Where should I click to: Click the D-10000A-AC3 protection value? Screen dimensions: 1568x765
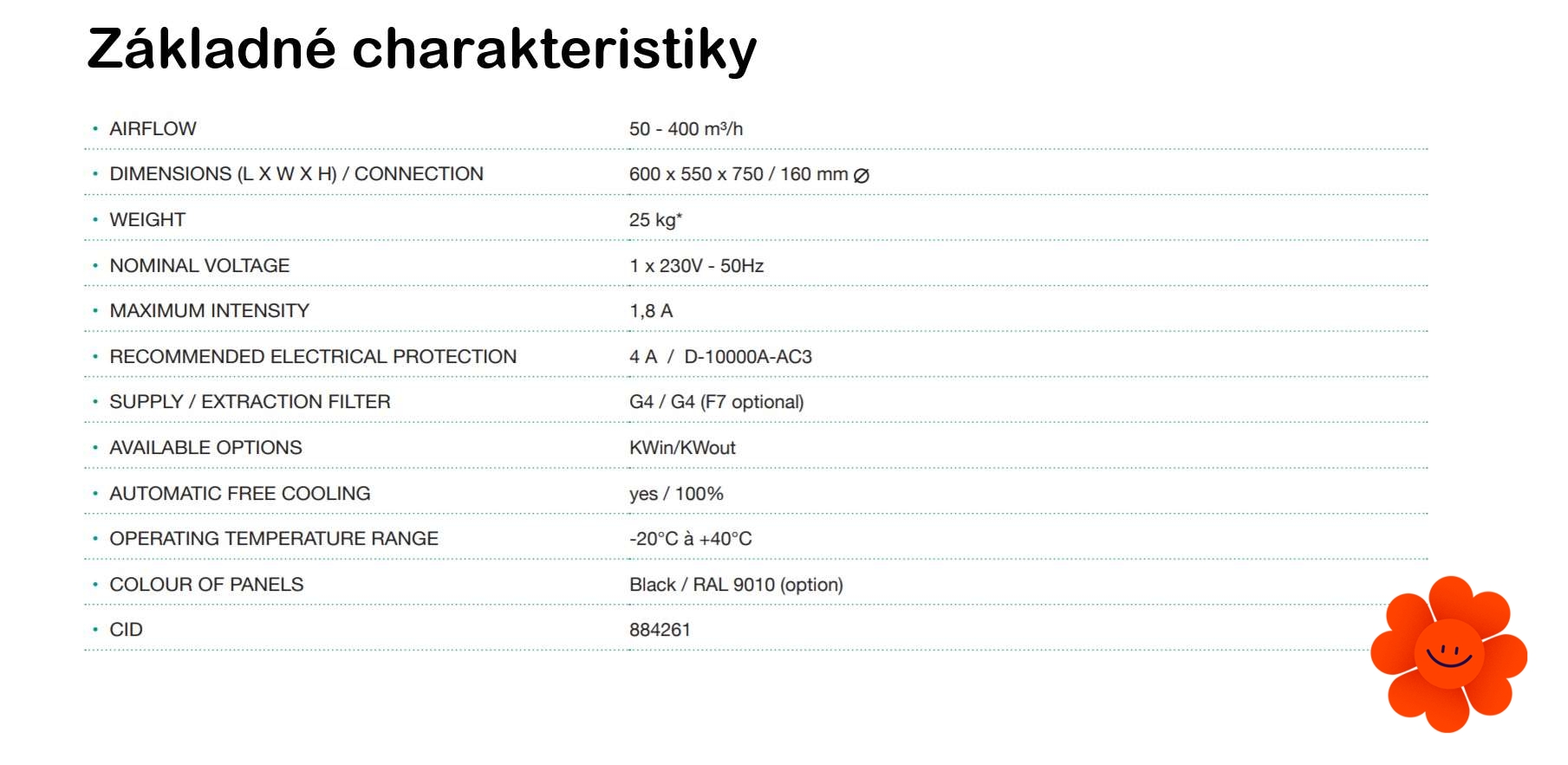click(748, 357)
